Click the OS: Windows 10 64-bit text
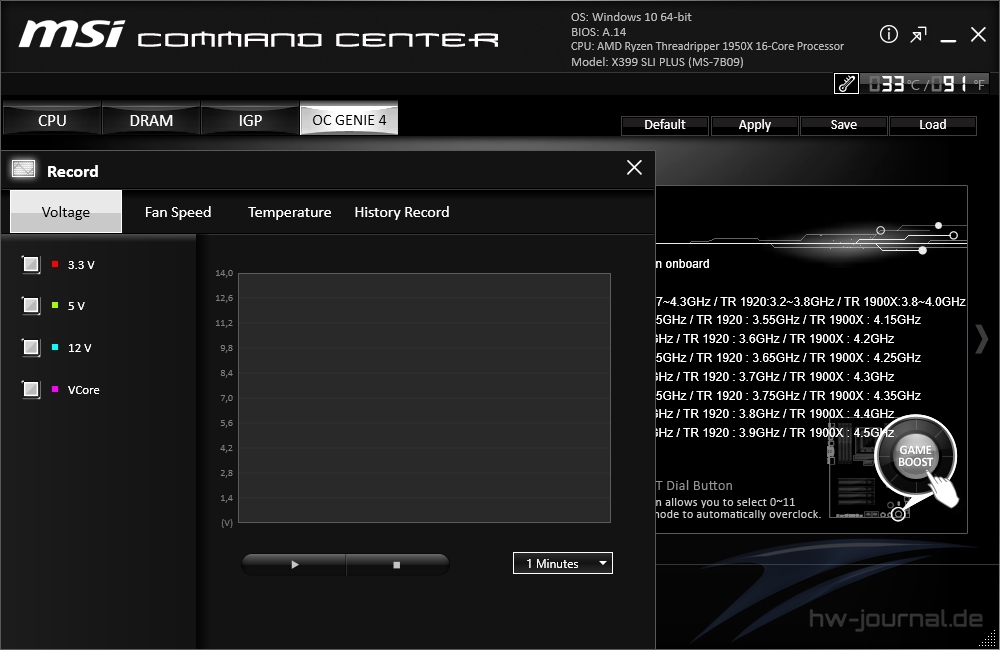This screenshot has height=650, width=1000. click(x=631, y=17)
